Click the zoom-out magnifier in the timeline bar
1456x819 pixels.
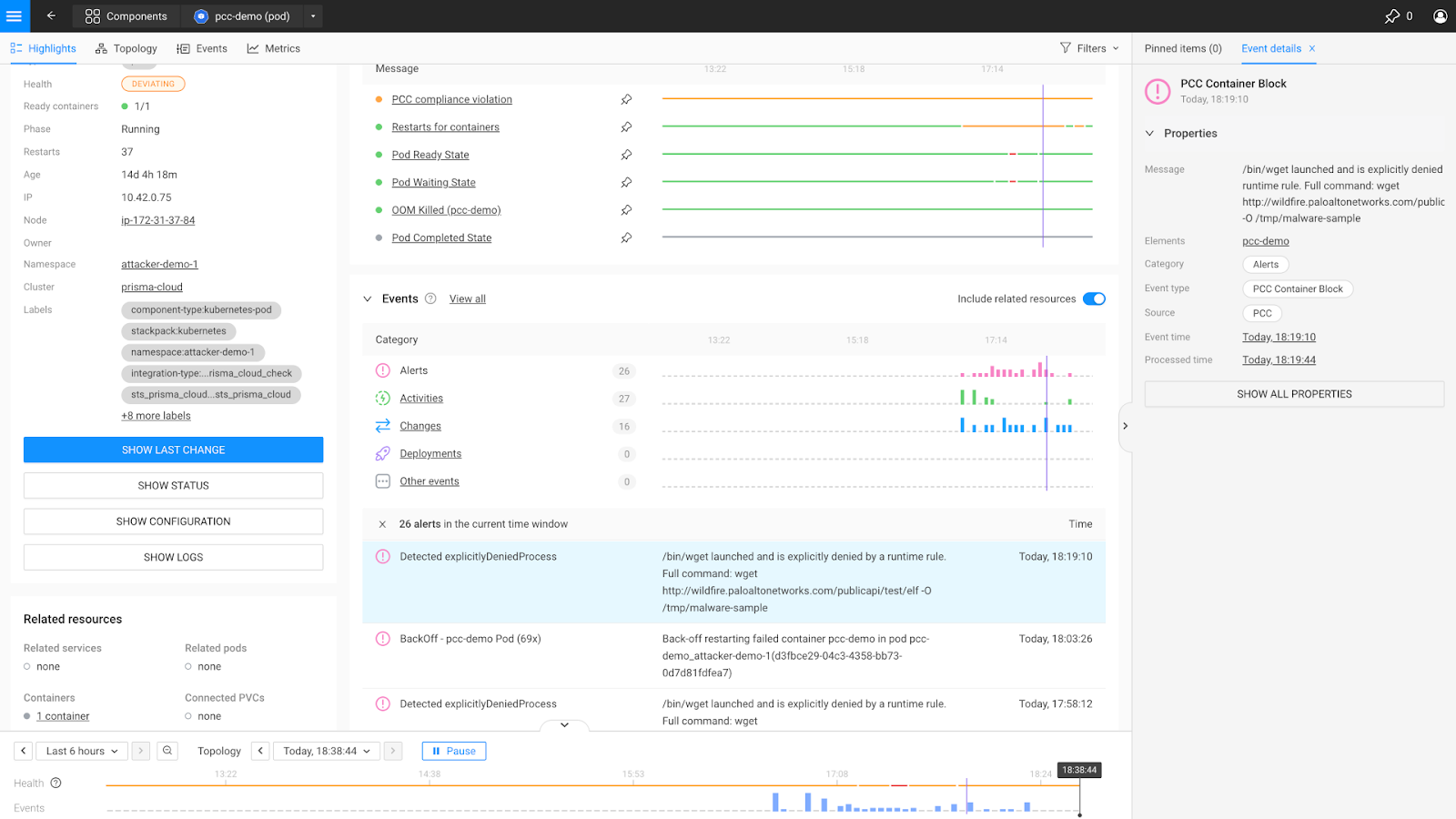tap(167, 750)
